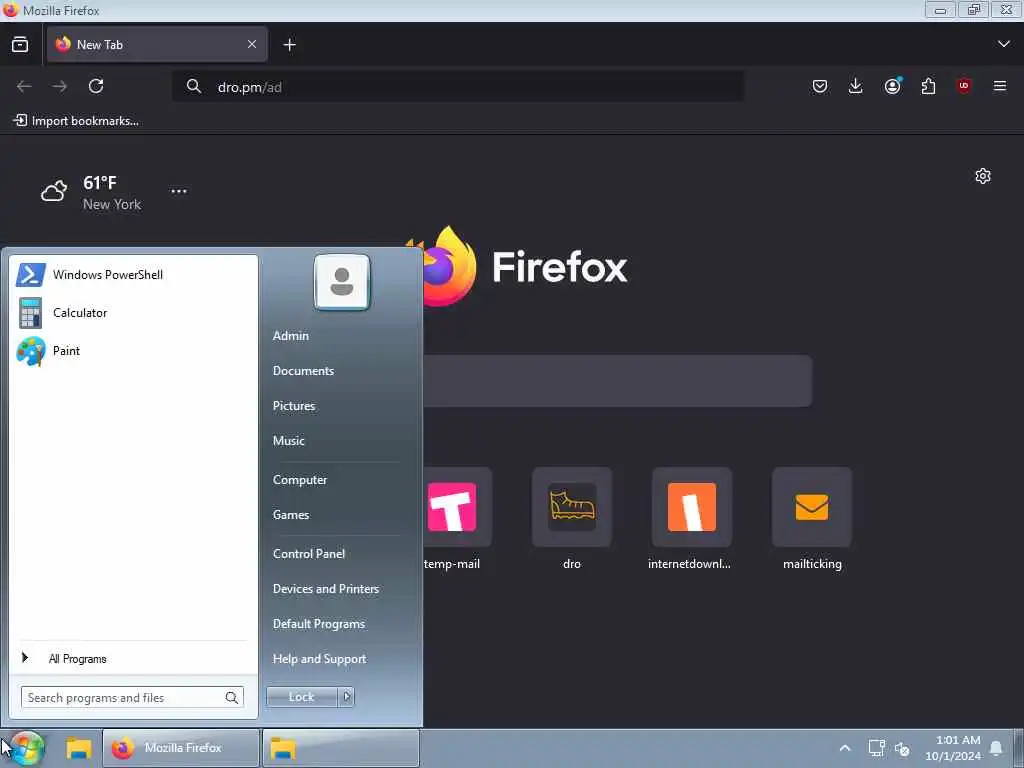Viewport: 1024px width, 768px height.
Task: Click the uBlock Origin shield icon
Action: (964, 86)
